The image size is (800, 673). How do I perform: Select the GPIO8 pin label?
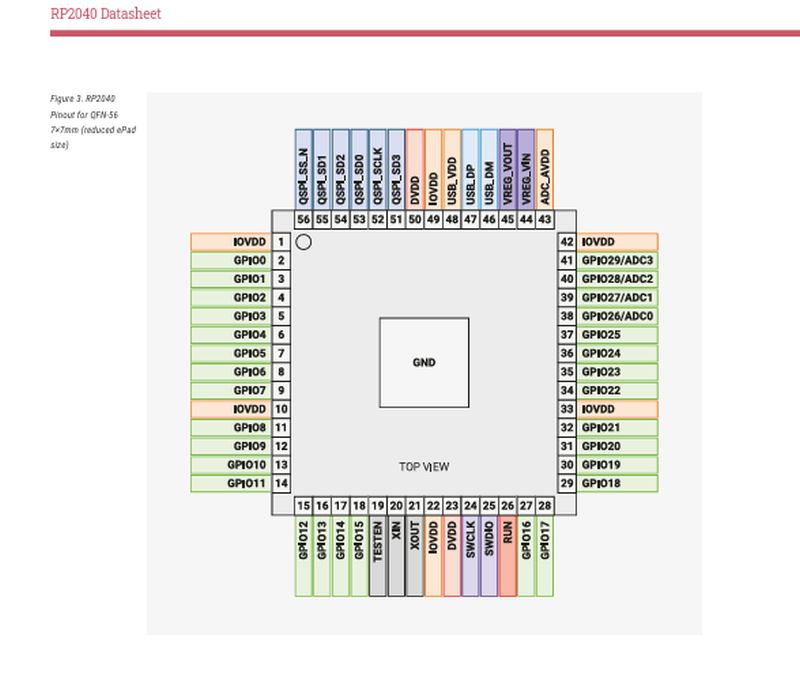coord(231,428)
